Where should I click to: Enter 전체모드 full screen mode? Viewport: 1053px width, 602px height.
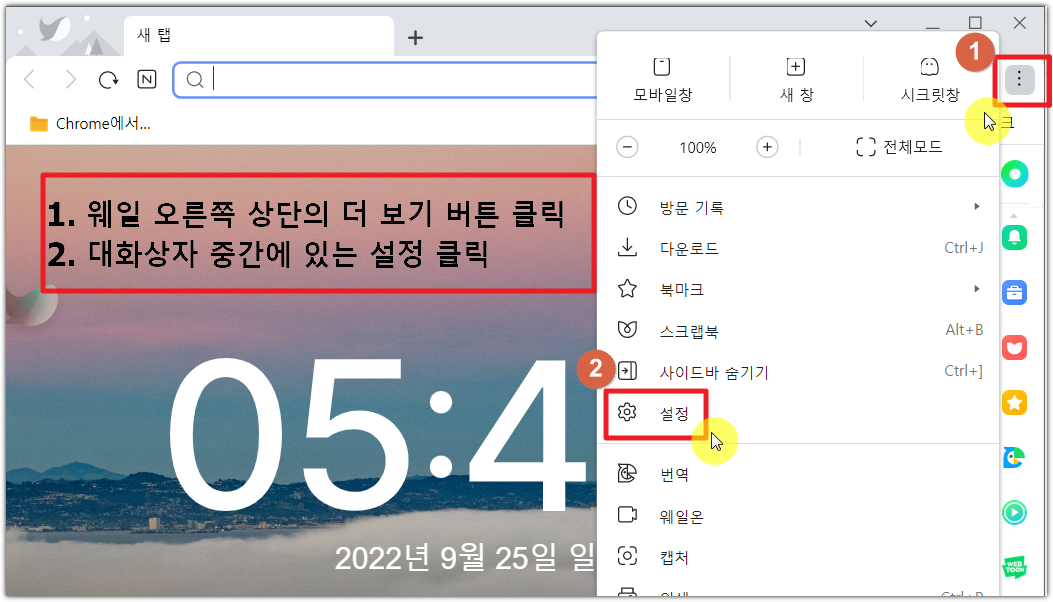(x=899, y=146)
